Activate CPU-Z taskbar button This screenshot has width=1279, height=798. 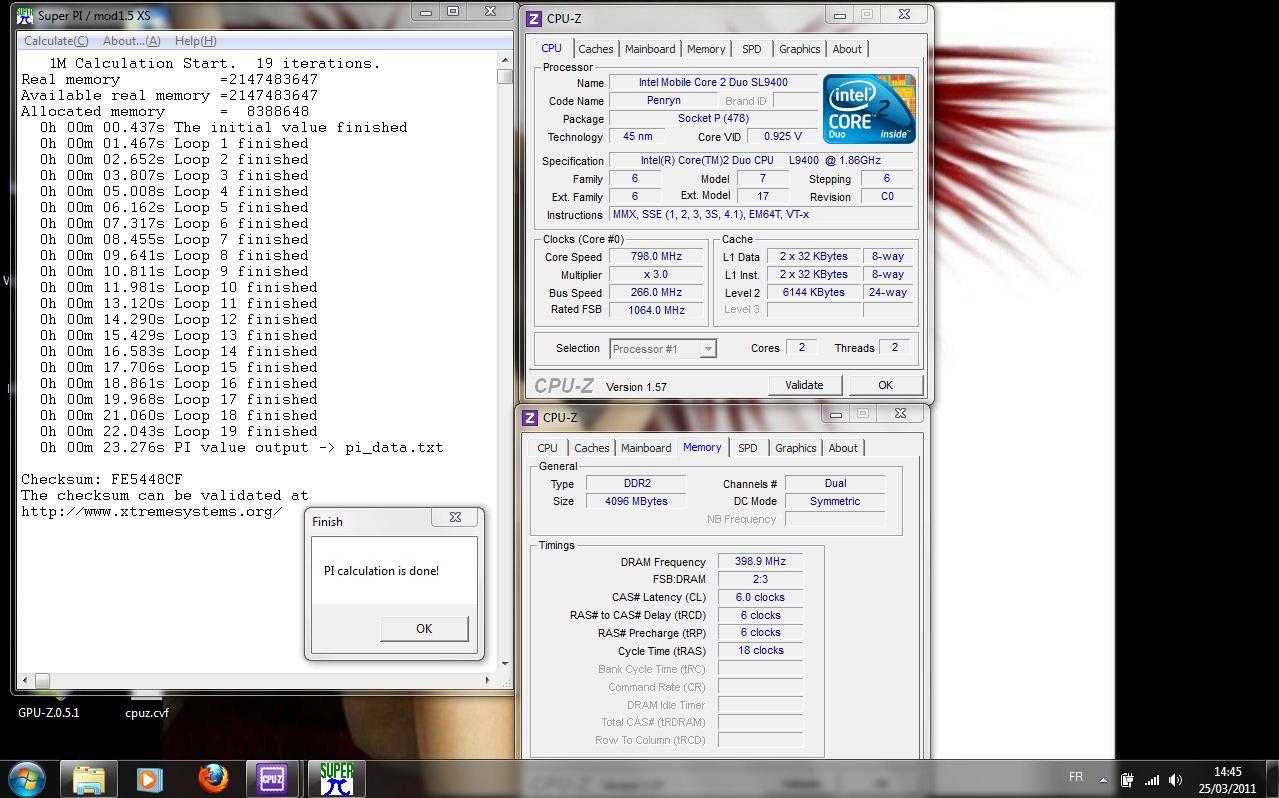(272, 779)
